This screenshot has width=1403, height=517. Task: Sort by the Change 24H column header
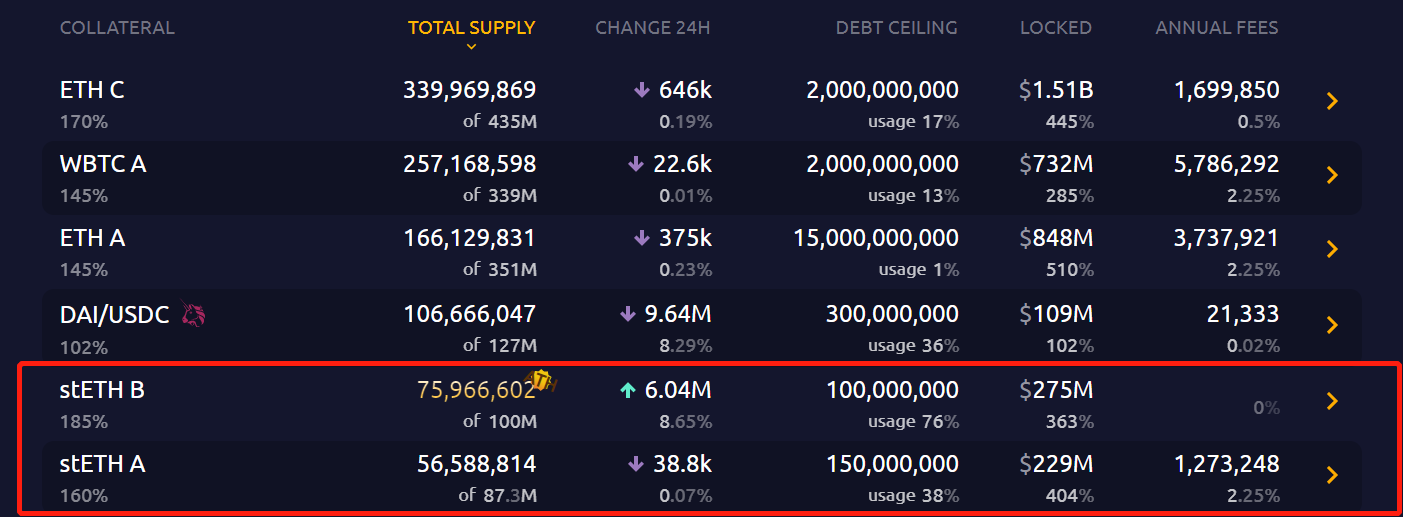tap(652, 28)
